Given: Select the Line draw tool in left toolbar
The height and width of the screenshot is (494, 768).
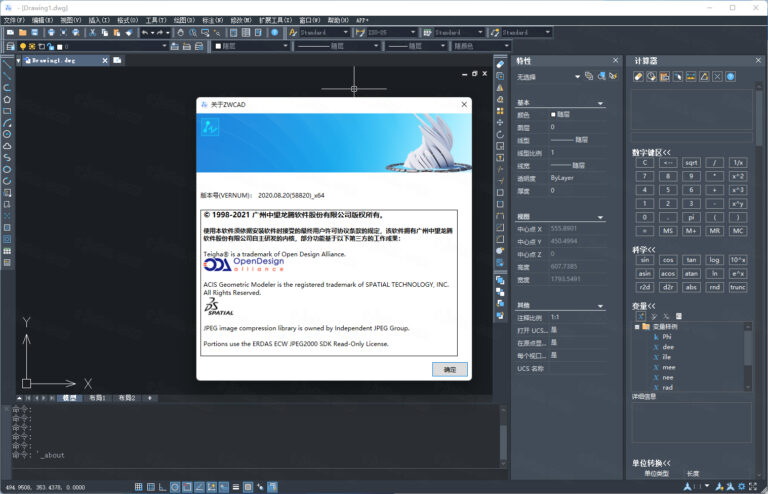Looking at the screenshot, I should point(7,64).
